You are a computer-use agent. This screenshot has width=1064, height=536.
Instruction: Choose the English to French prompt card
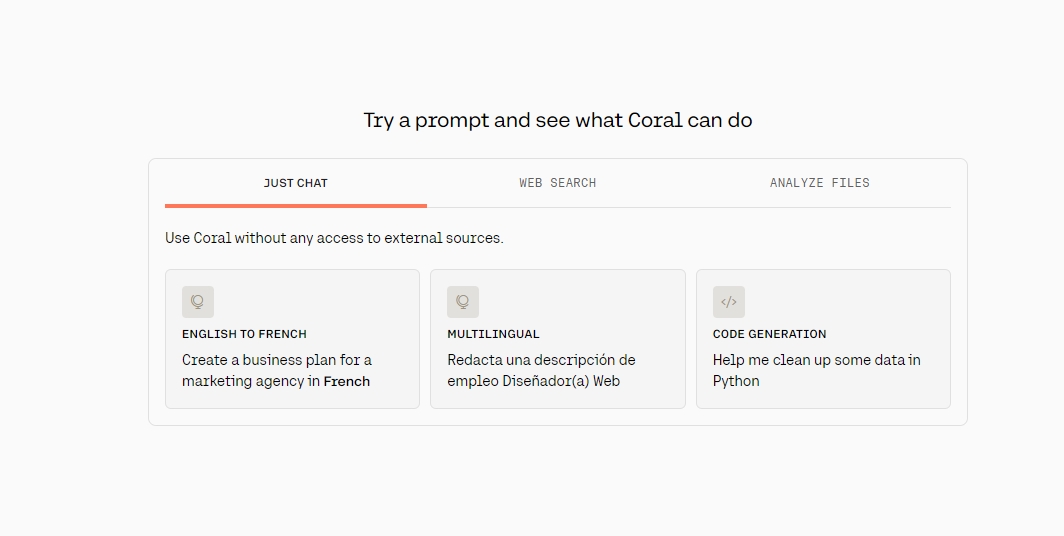[x=292, y=339]
